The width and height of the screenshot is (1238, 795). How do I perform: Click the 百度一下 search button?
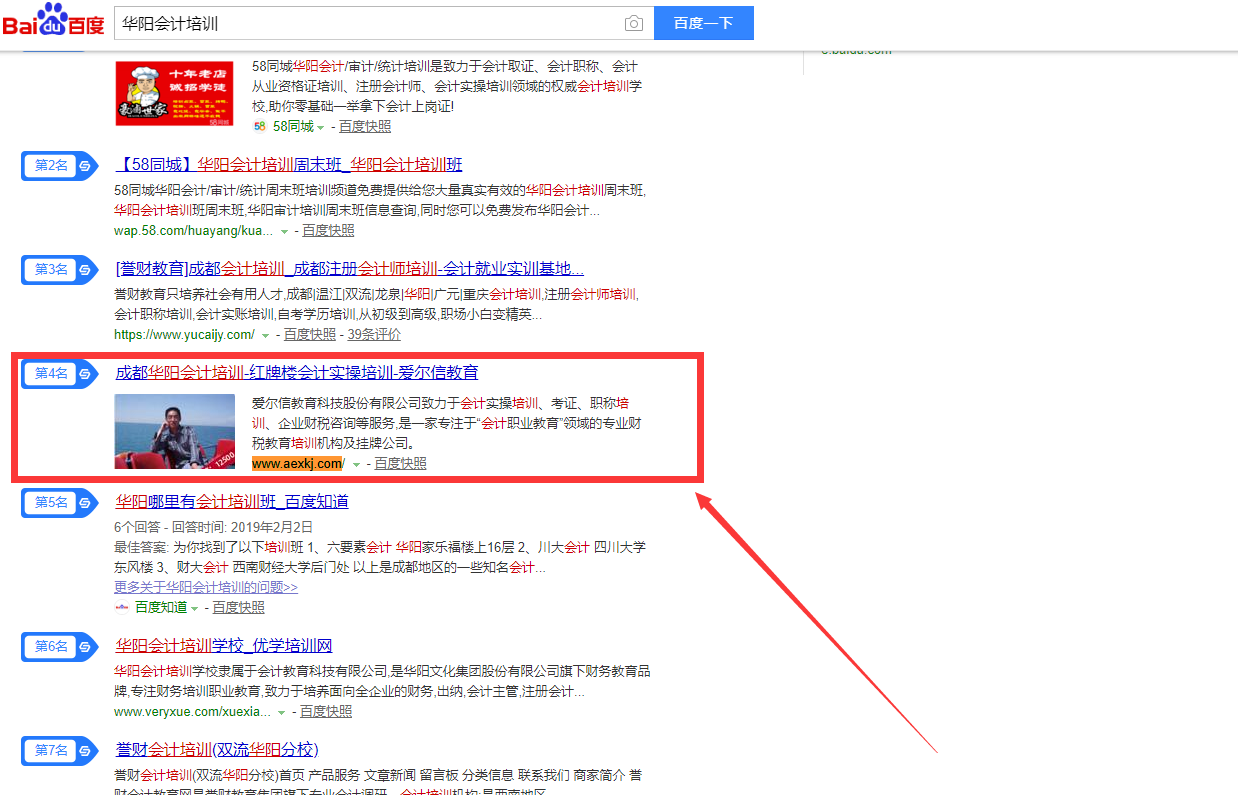point(704,23)
